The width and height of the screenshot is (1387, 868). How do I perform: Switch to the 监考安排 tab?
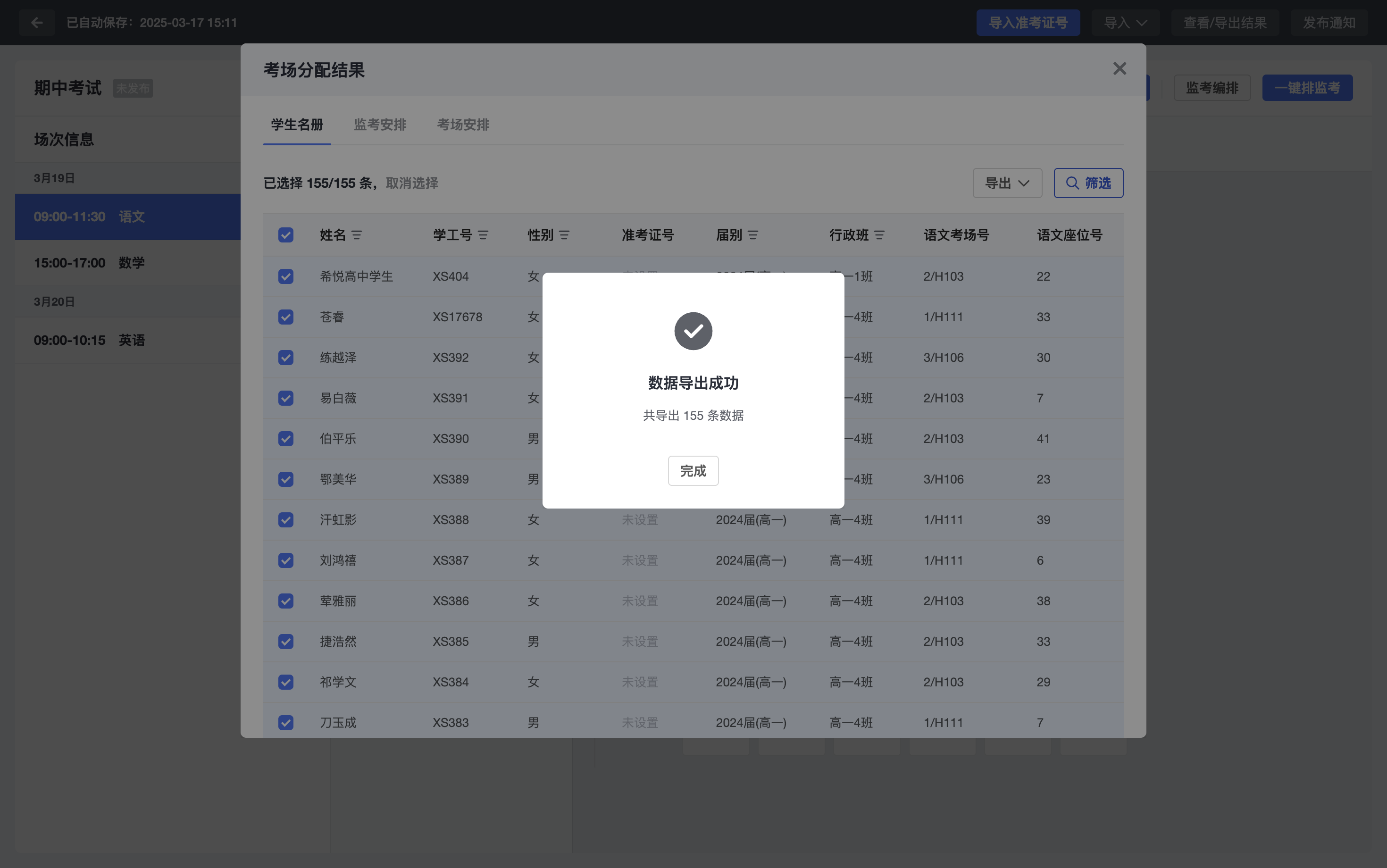click(380, 125)
